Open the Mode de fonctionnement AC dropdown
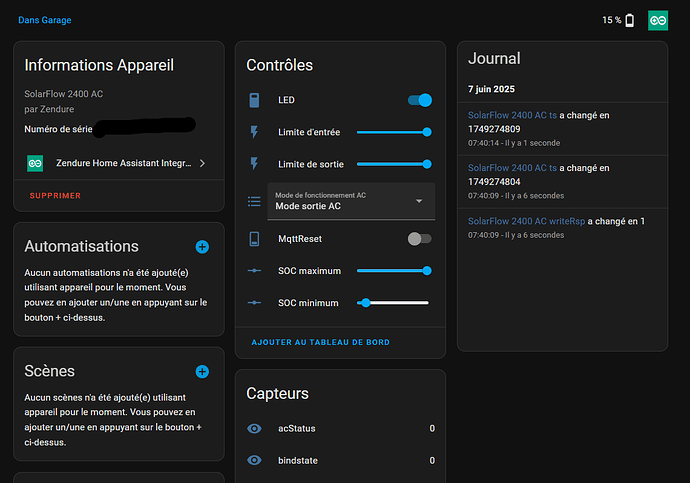690x483 pixels. tap(351, 201)
